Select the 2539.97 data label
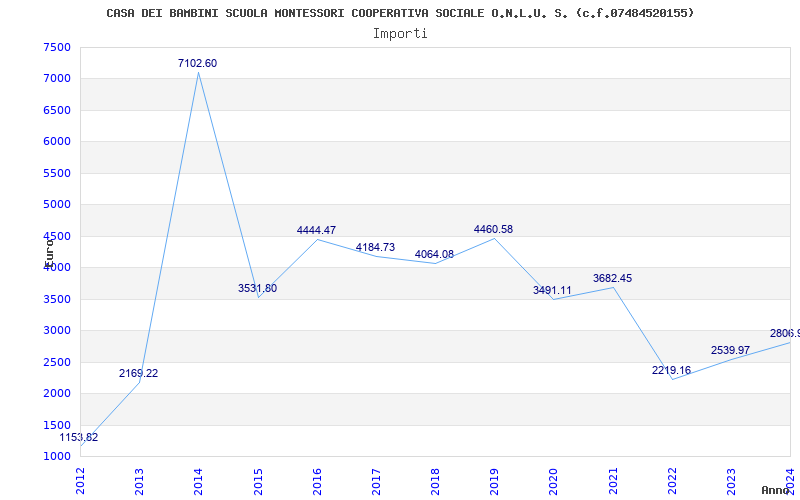The height and width of the screenshot is (500, 800). coord(731,350)
